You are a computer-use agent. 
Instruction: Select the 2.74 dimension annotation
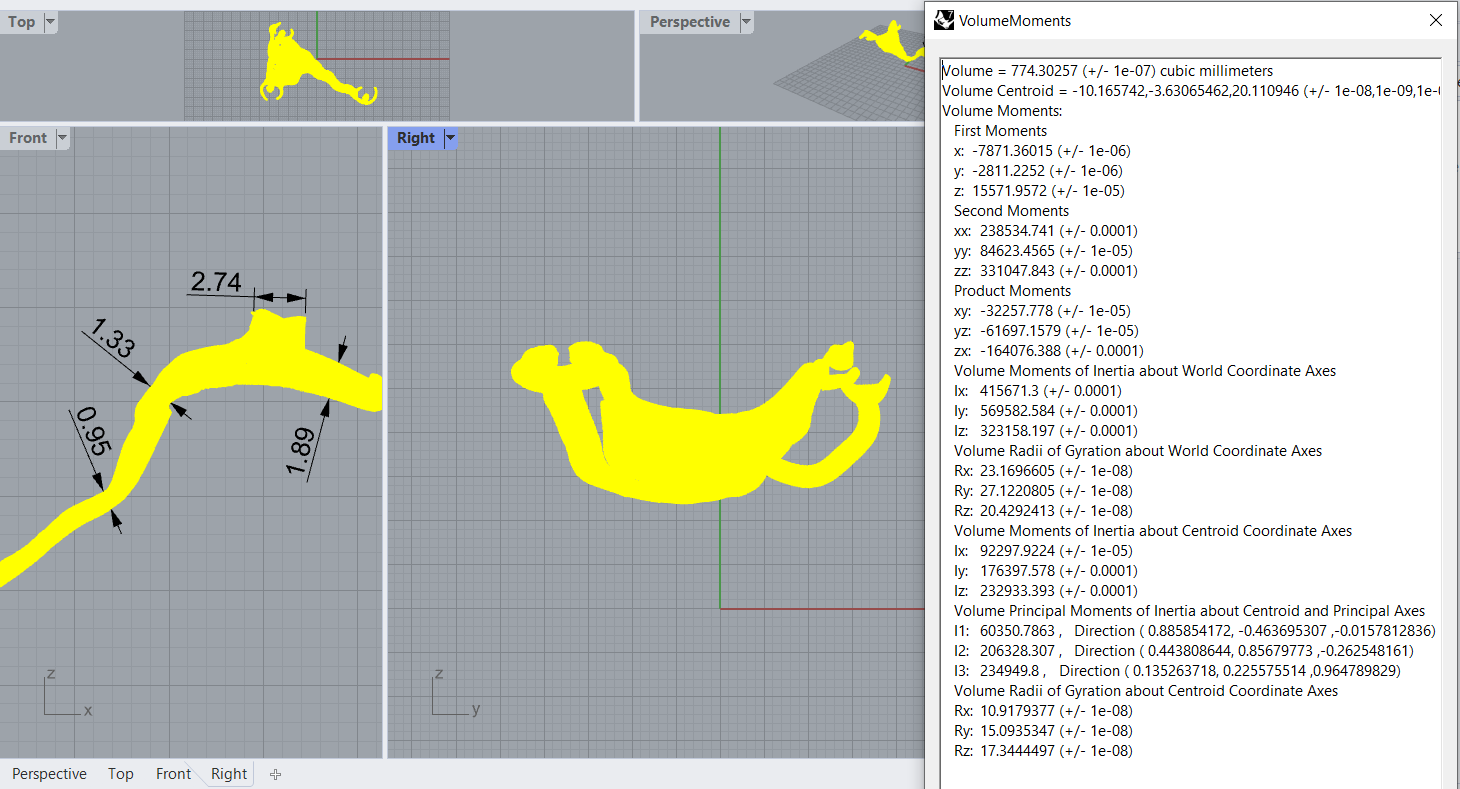tap(216, 283)
